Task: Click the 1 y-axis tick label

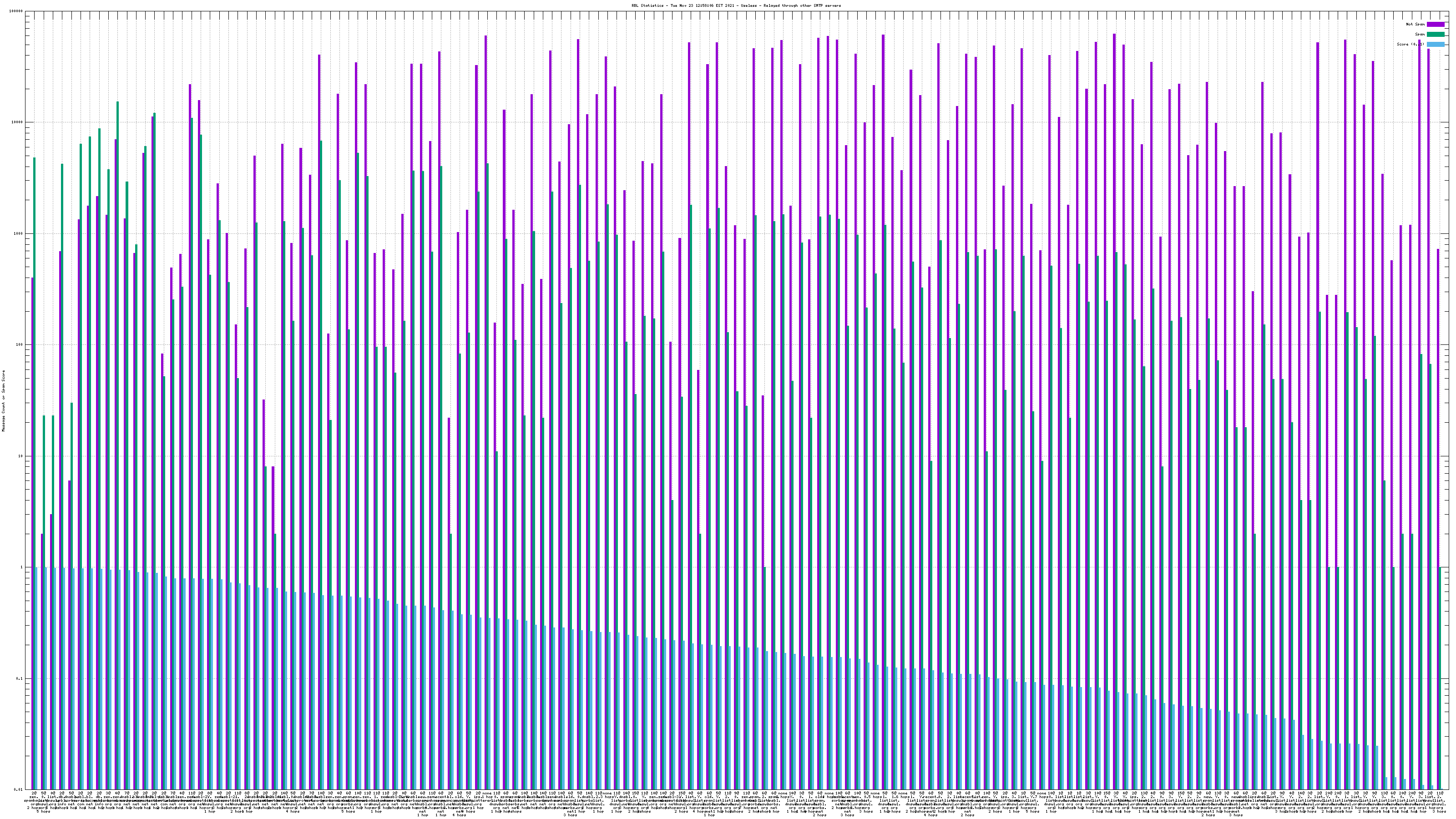Action: [x=22, y=567]
